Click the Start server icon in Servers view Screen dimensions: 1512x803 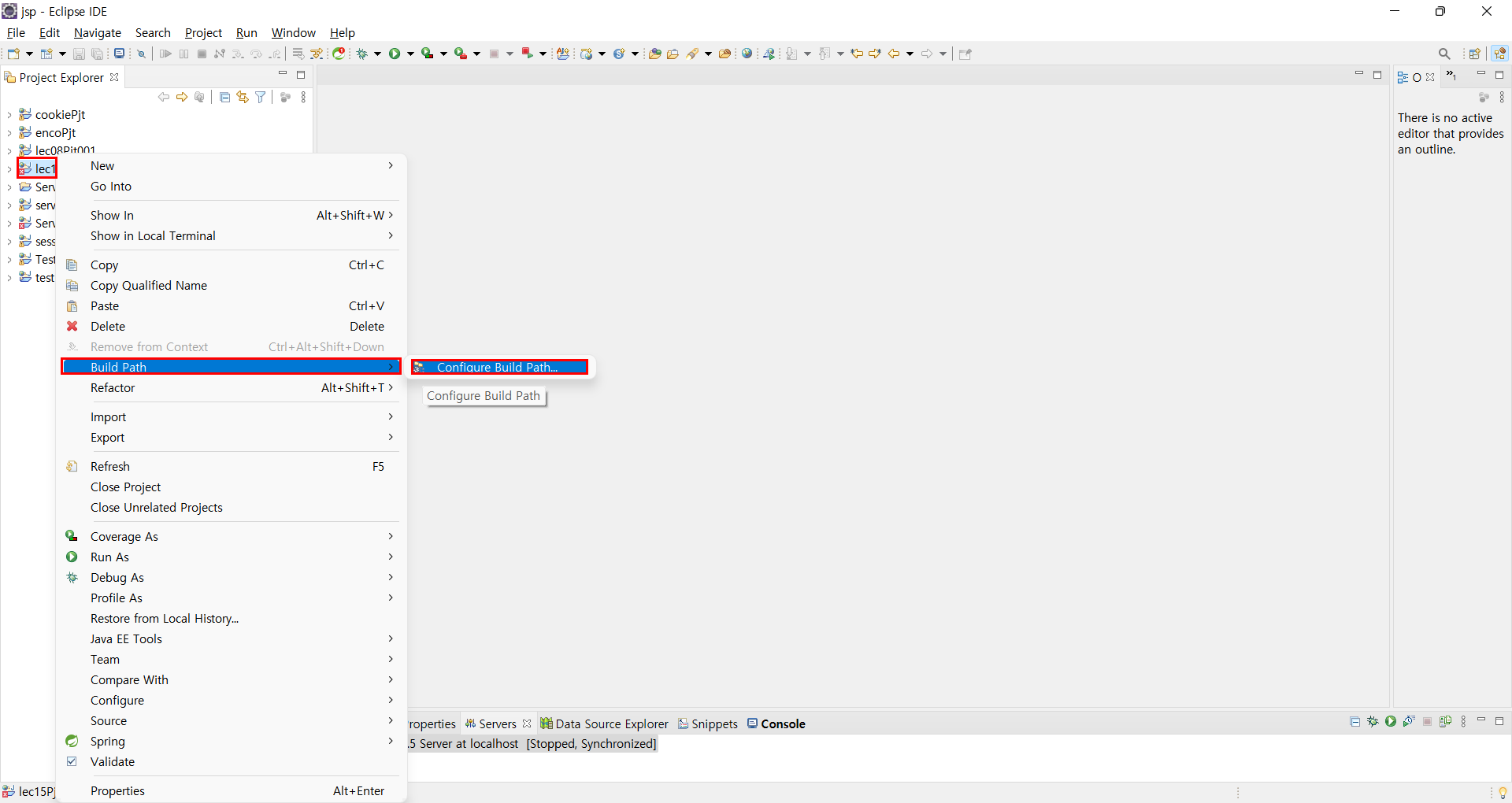point(1392,721)
